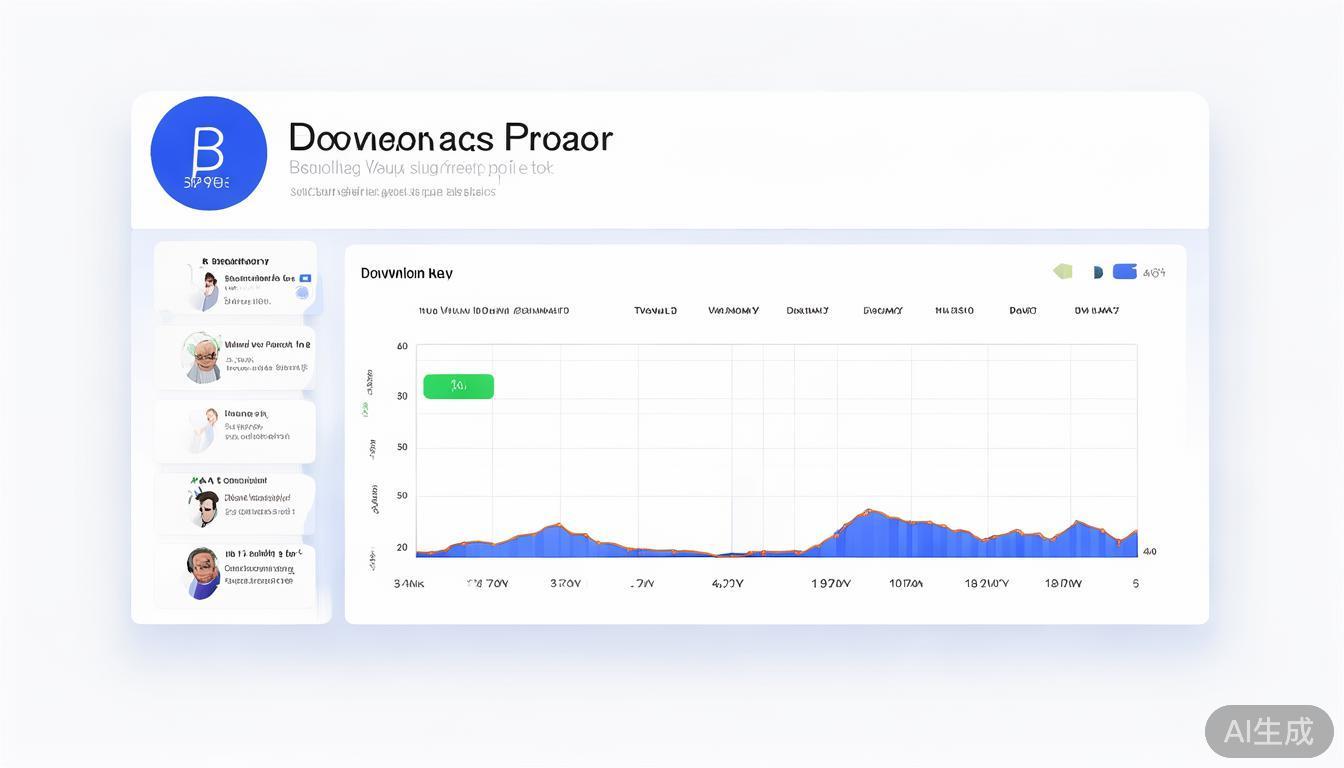The image size is (1344, 768).
Task: Select the sunglasses avatar in fourth card
Action: click(x=206, y=506)
